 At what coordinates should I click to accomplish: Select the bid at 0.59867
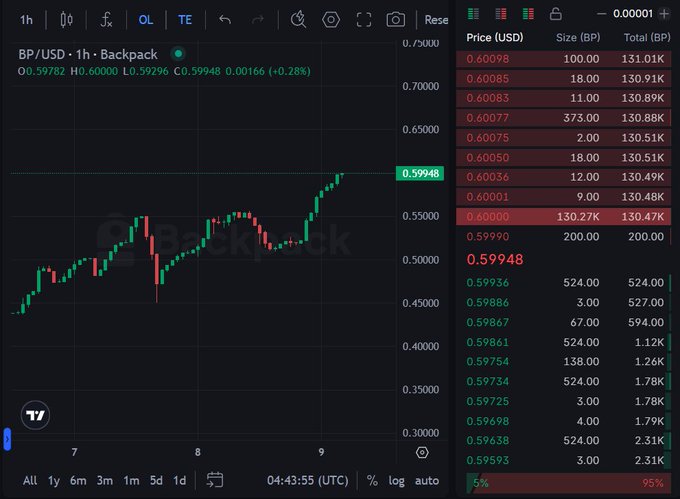point(564,323)
